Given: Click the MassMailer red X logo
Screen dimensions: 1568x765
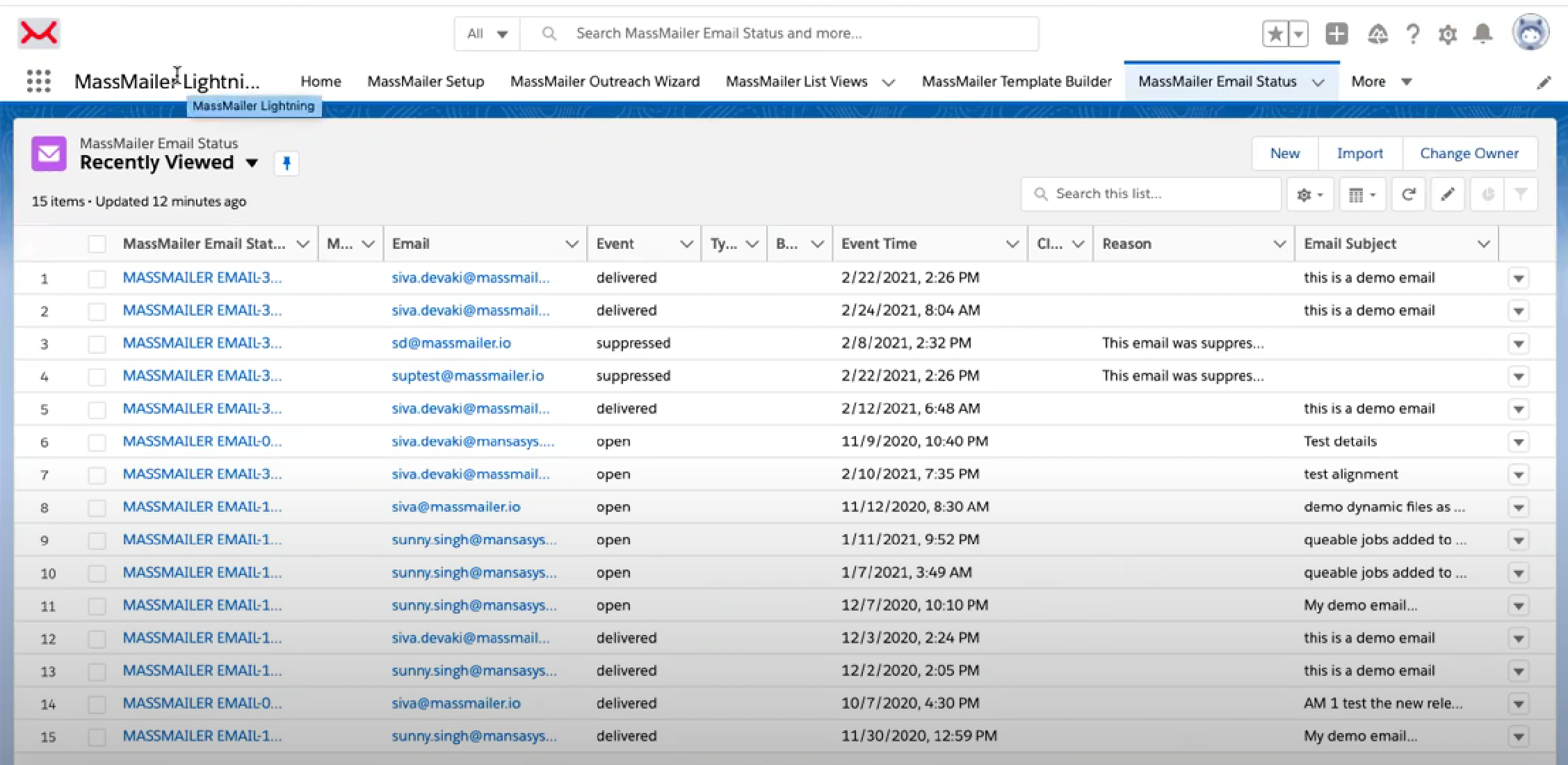Looking at the screenshot, I should (39, 33).
